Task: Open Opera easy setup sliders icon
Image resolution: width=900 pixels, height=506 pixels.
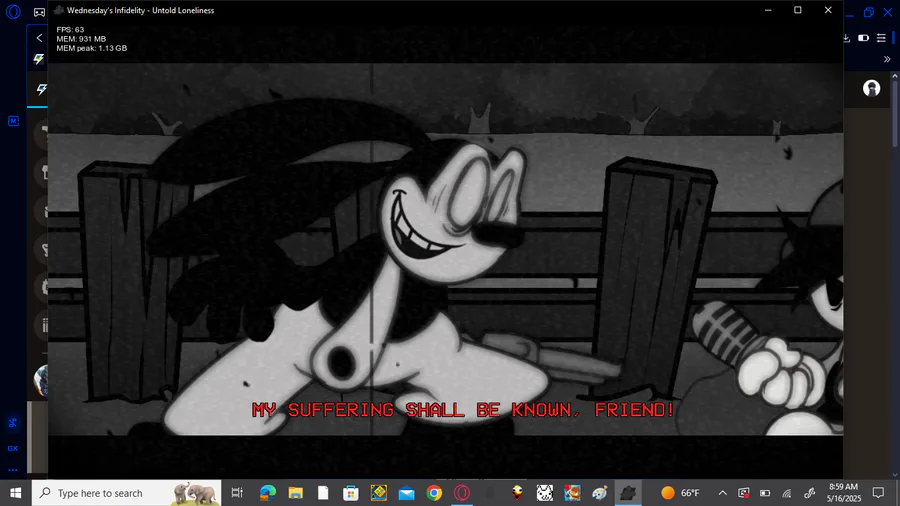Action: coord(881,38)
